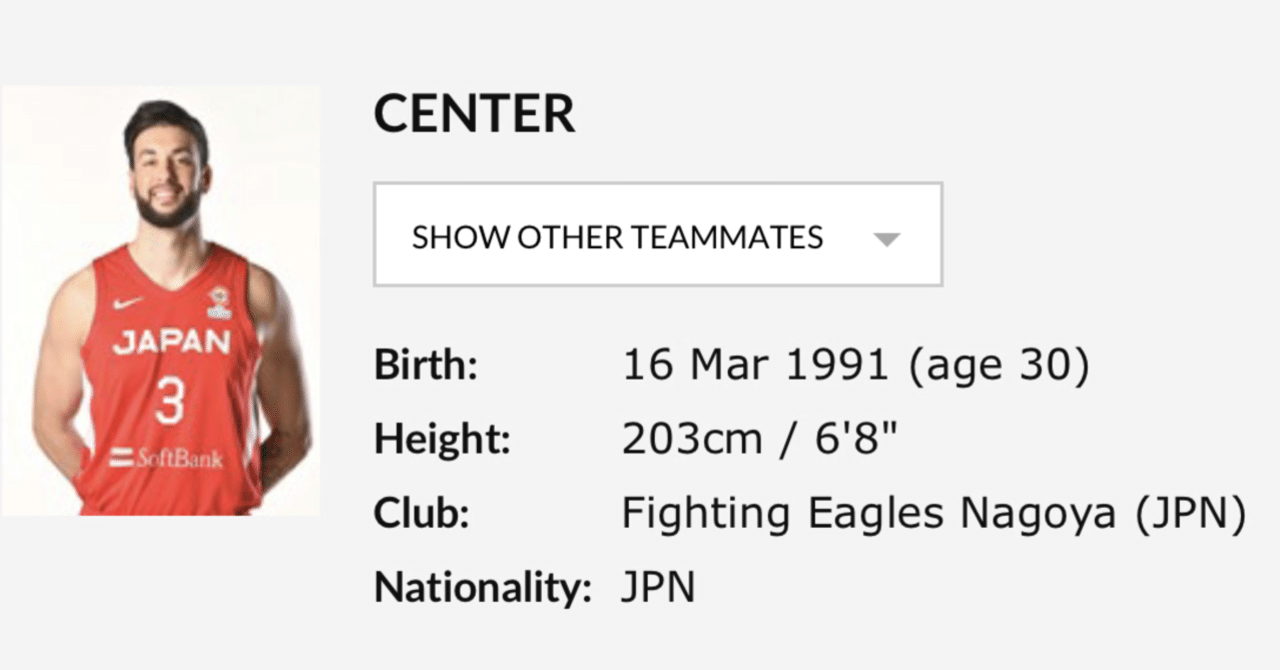Click the "(age 30)" text
1280x670 pixels.
pyautogui.click(x=998, y=367)
